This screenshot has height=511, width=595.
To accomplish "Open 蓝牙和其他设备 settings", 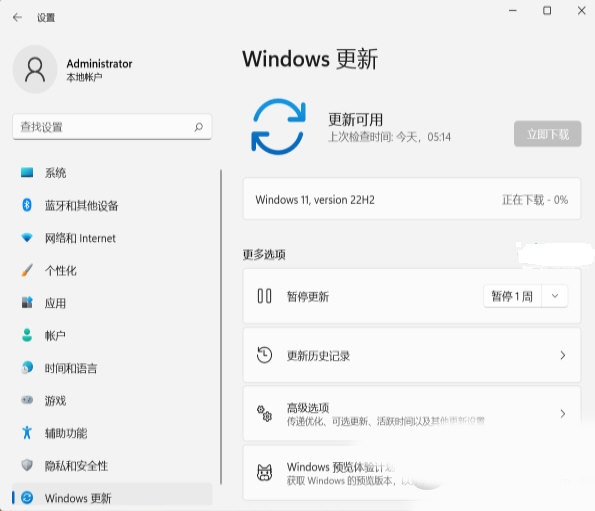I will pos(112,205).
